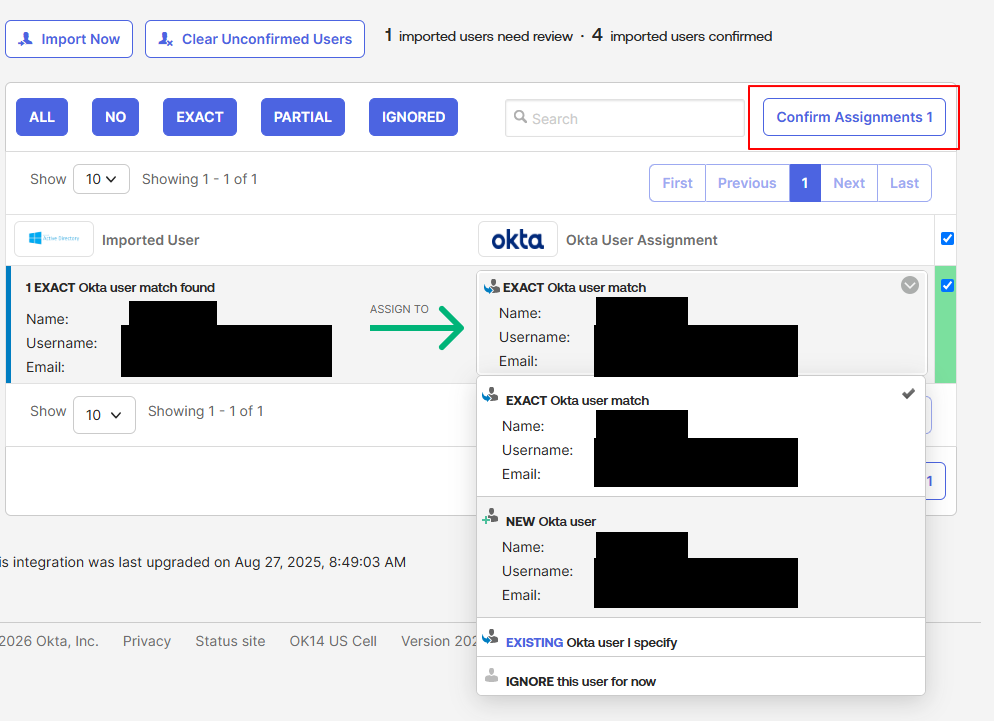The width and height of the screenshot is (994, 721).
Task: Go to the Last page
Action: 905,183
